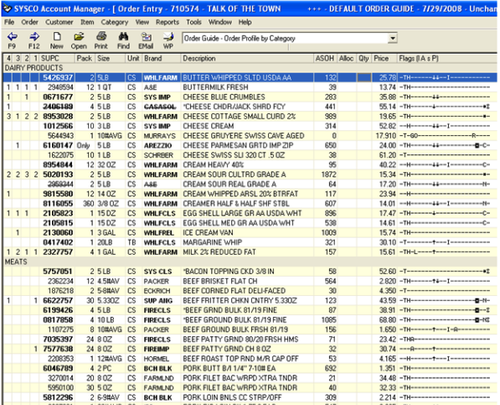Select the BUTTERMILK FRESH item row
This screenshot has width=500, height=405.
[x=250, y=87]
